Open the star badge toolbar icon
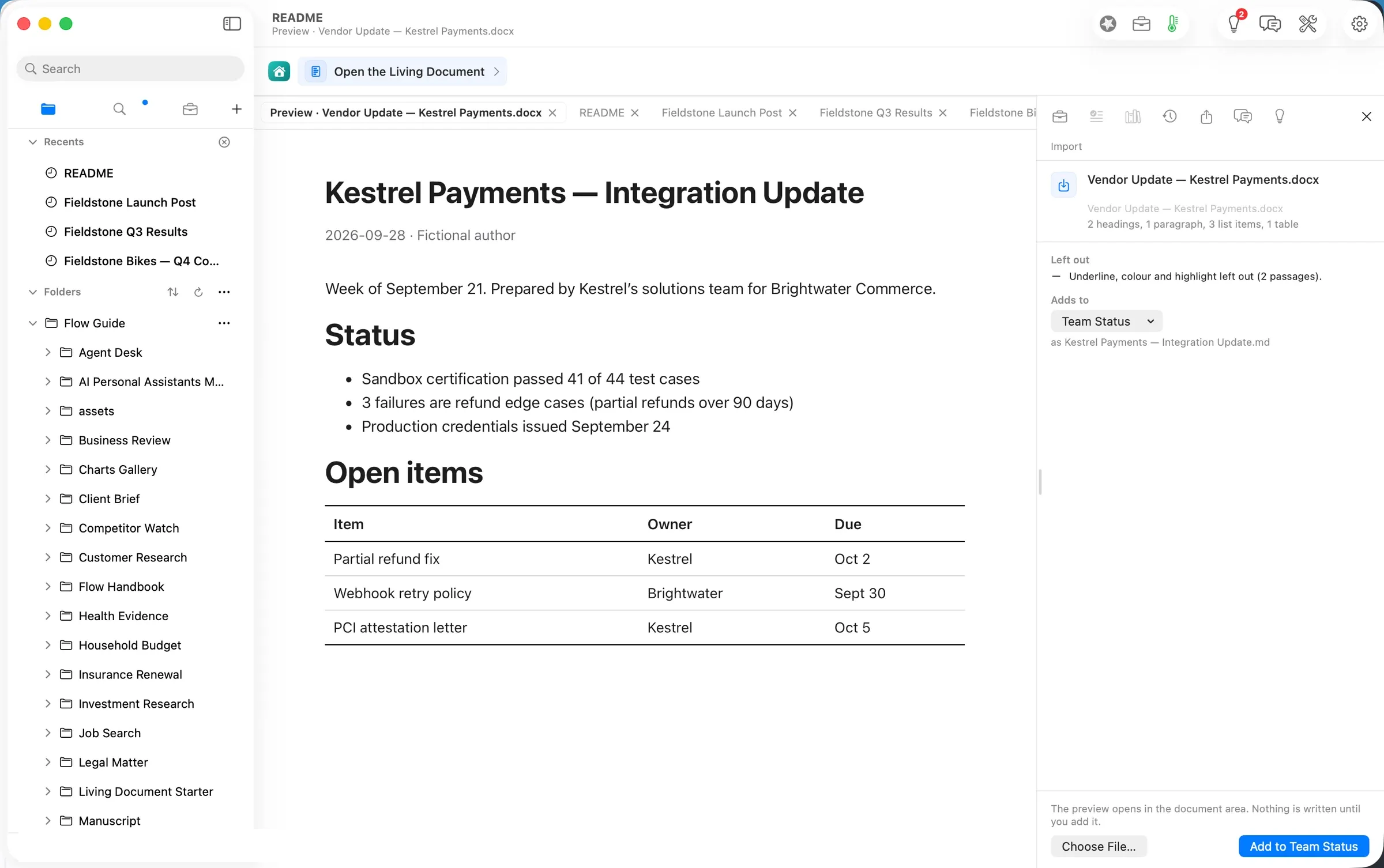Viewport: 1384px width, 868px height. pyautogui.click(x=1108, y=24)
